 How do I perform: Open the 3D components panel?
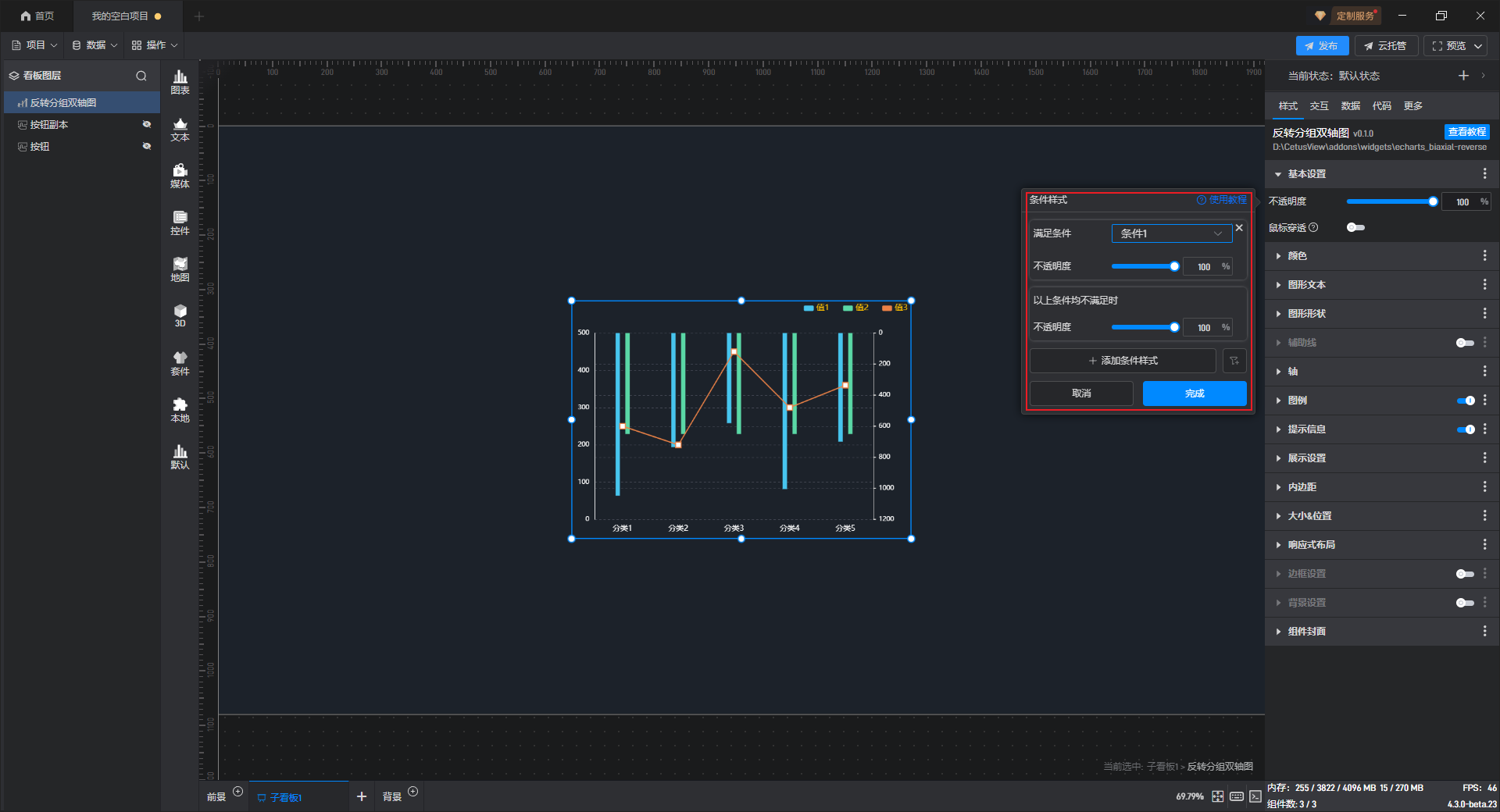(x=180, y=316)
